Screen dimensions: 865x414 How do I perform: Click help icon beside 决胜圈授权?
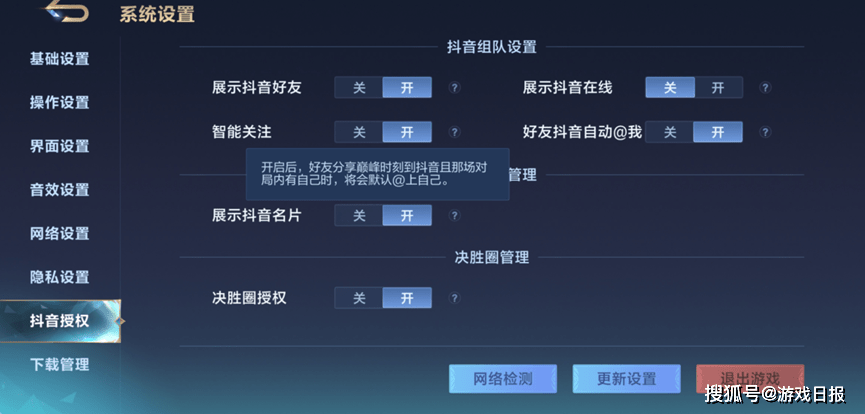[x=454, y=298]
